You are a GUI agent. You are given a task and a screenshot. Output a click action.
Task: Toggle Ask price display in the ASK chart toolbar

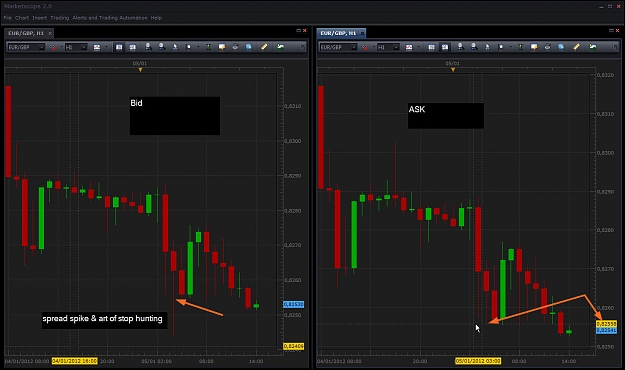click(x=445, y=47)
